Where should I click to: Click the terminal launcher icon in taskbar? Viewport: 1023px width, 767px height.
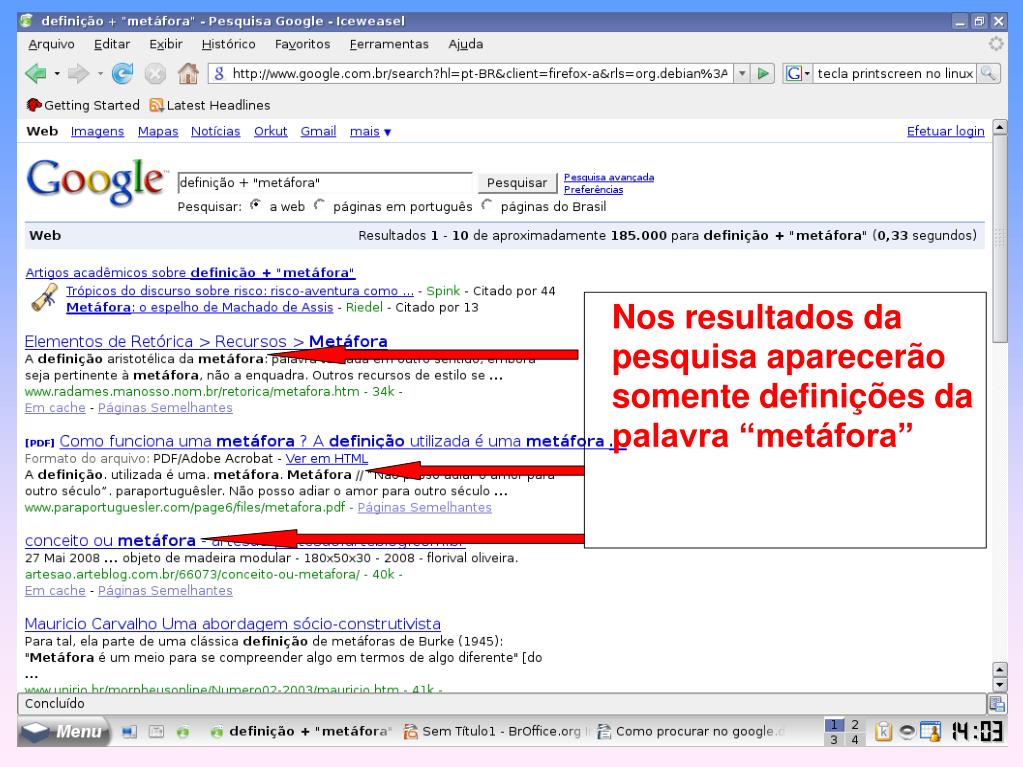click(156, 732)
